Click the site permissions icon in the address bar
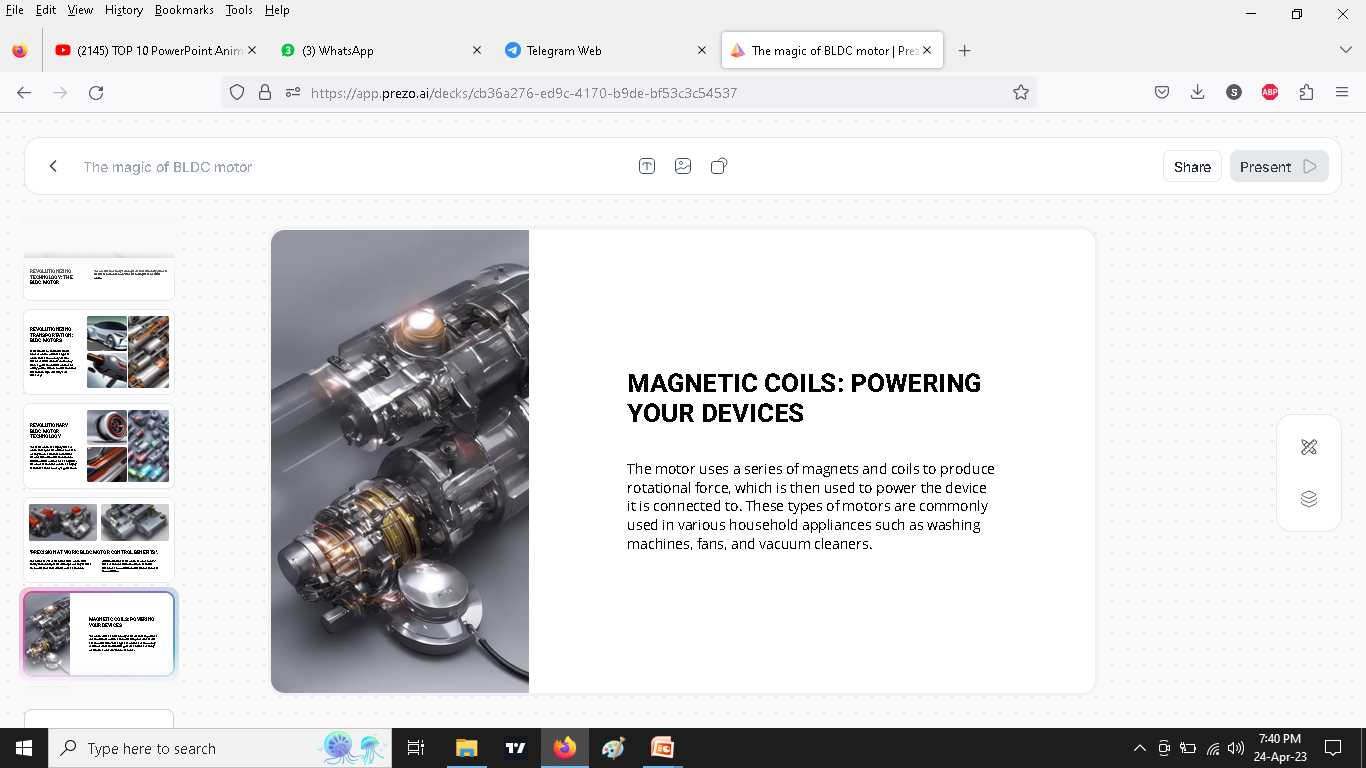The width and height of the screenshot is (1366, 768). click(x=293, y=92)
